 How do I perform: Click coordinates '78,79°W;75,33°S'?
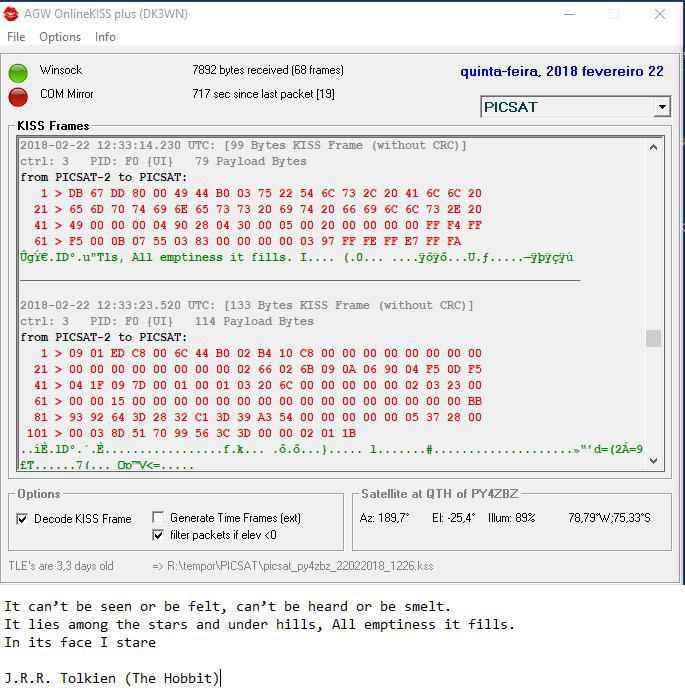coord(609,518)
